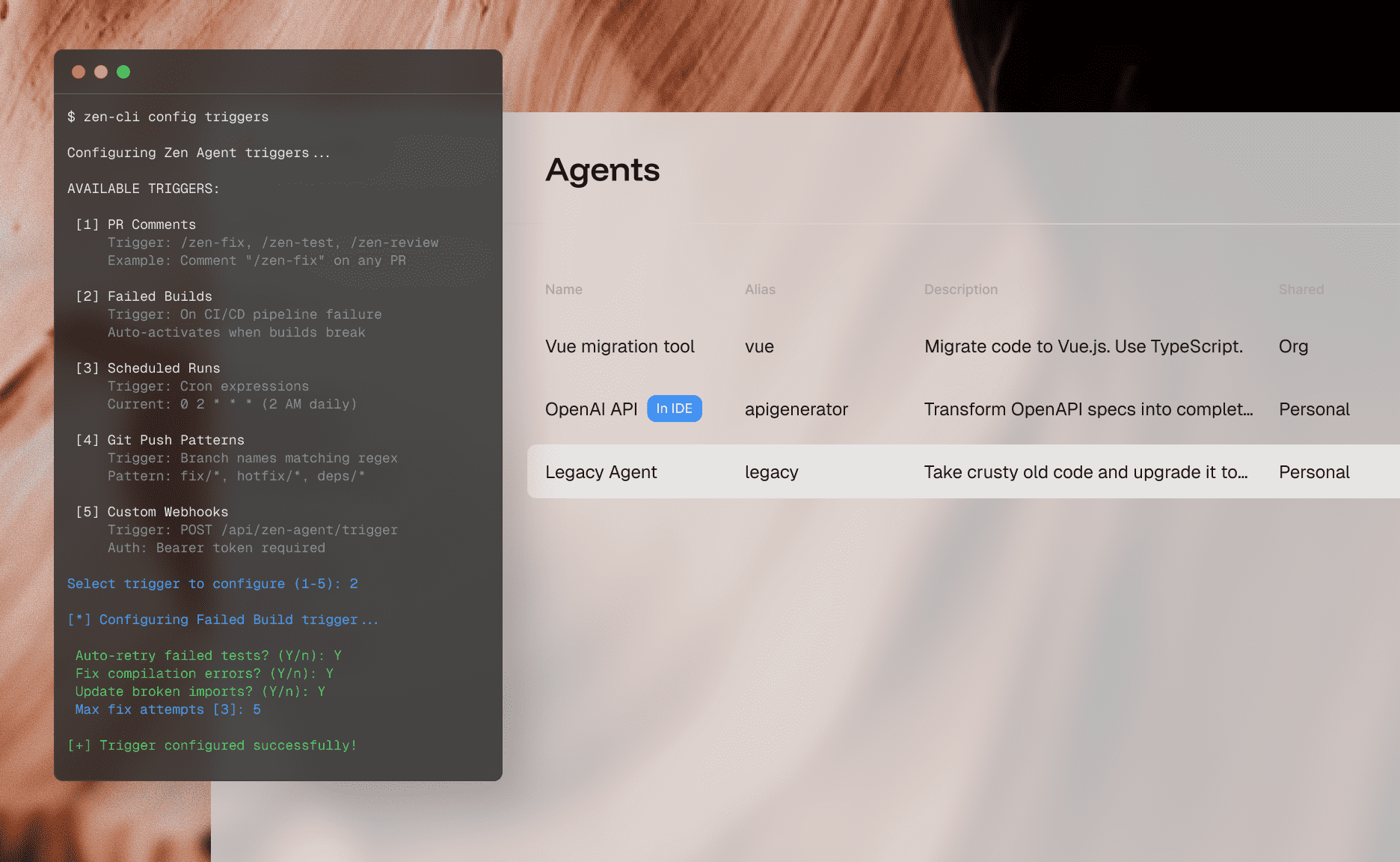Image resolution: width=1400 pixels, height=862 pixels.
Task: Click the In IDE badge next to OpenAI API
Action: (674, 409)
